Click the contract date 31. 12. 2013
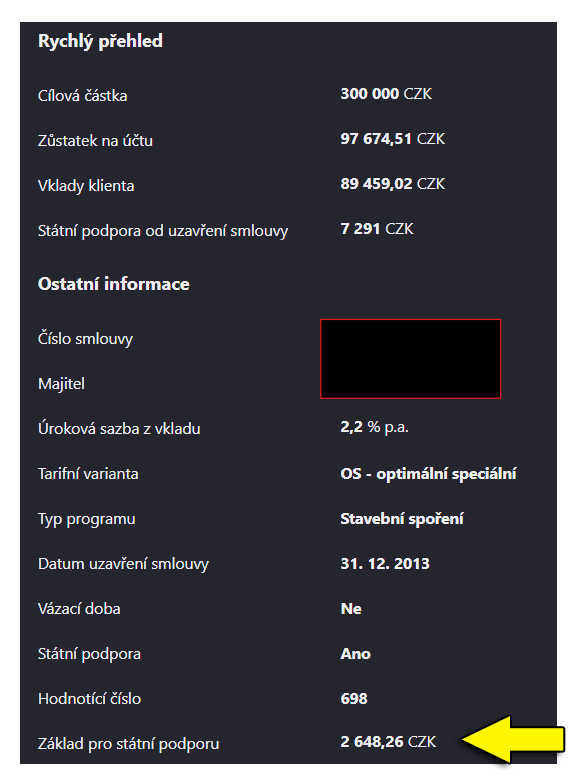The height and width of the screenshot is (778, 581). click(385, 564)
